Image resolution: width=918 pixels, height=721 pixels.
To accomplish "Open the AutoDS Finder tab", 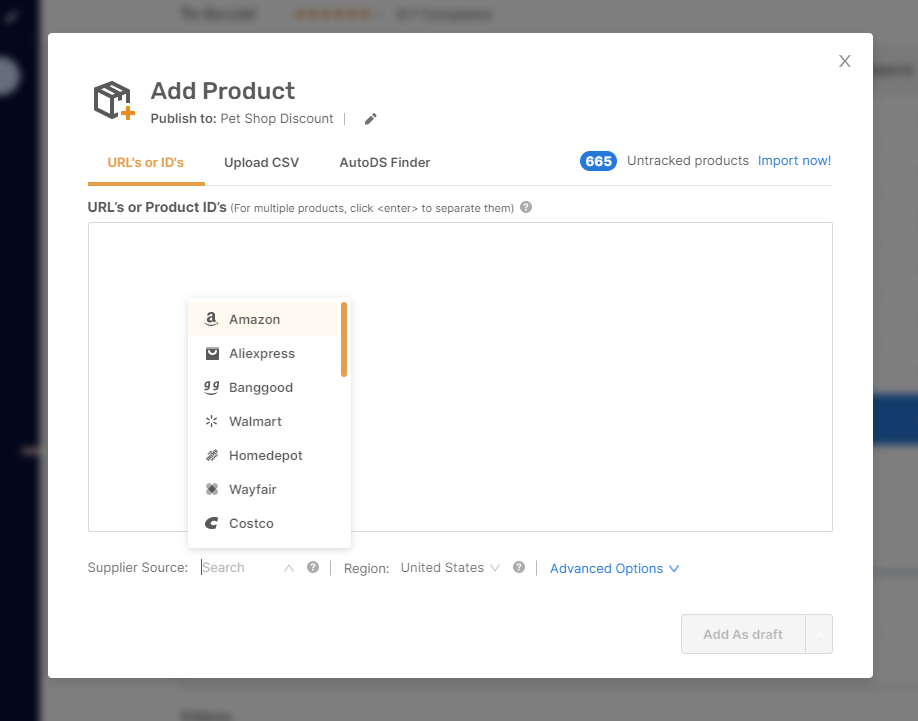I will 385,163.
